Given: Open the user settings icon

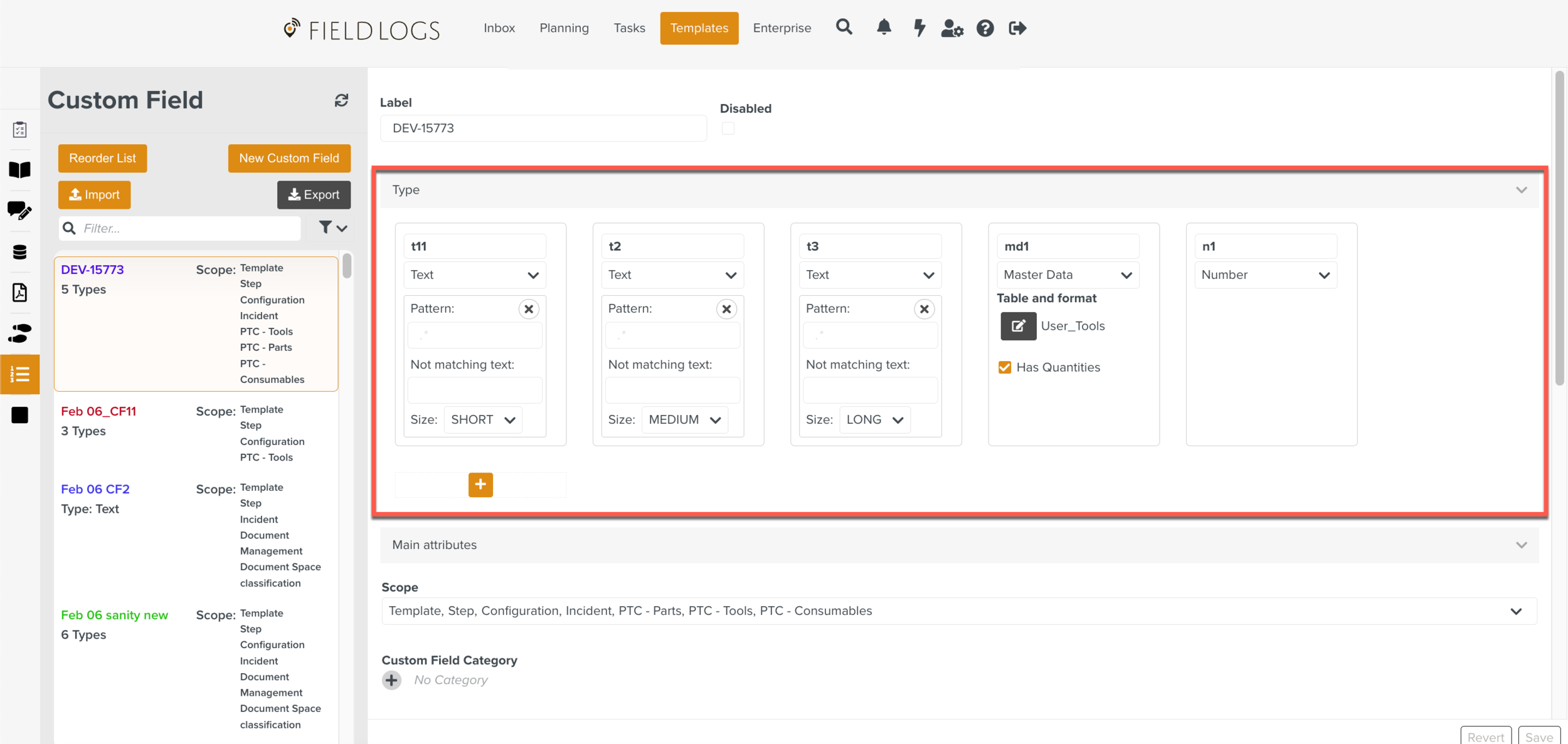Looking at the screenshot, I should point(951,28).
